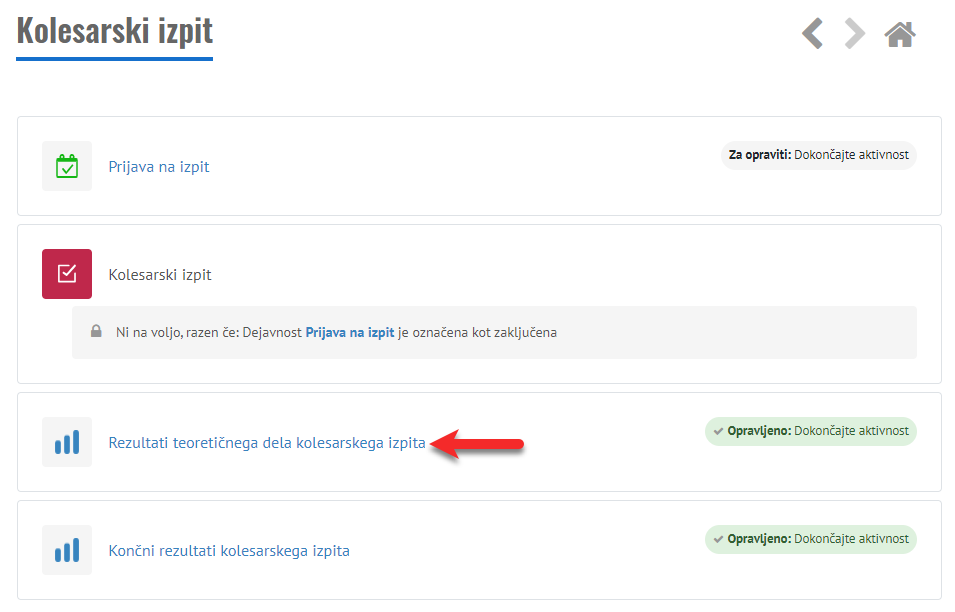Click the Za opraviti completion badge
Screen dimensions: 955x612
[818, 156]
